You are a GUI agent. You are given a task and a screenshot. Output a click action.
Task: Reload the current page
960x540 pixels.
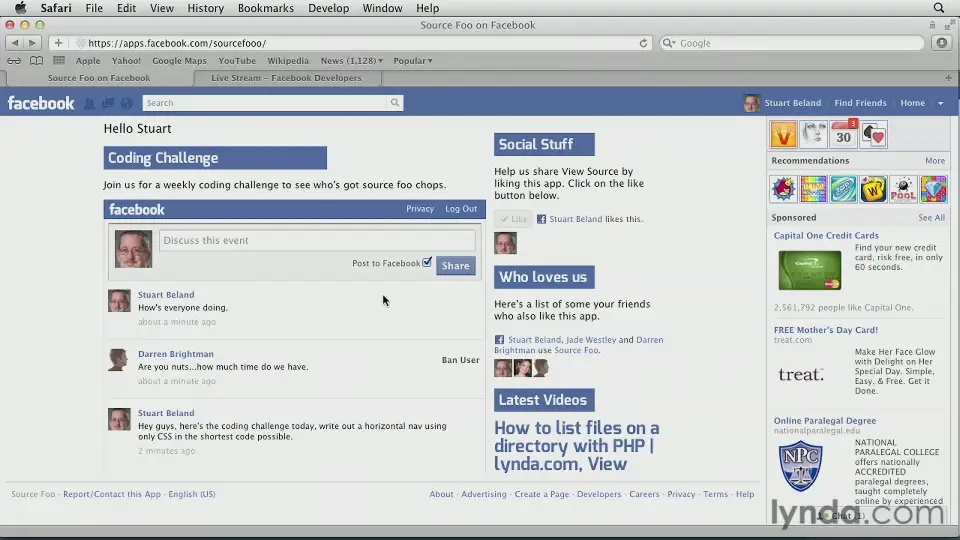643,43
